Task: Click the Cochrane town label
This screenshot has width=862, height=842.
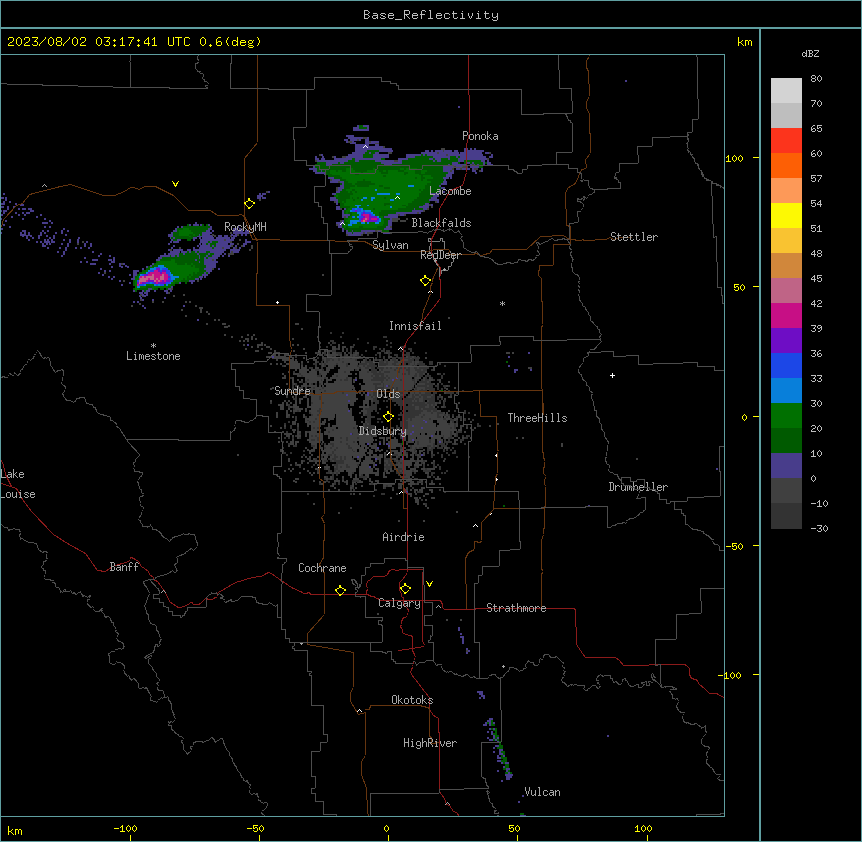Action: [x=322, y=568]
